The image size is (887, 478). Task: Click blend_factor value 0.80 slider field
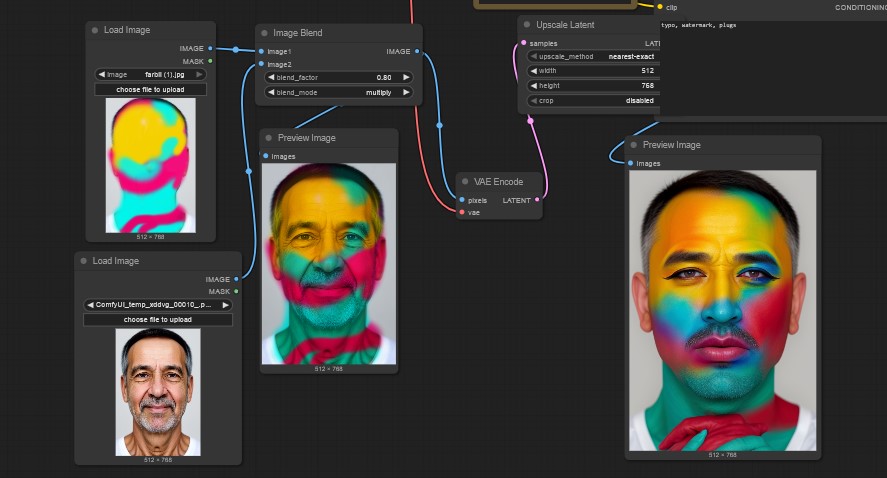point(339,77)
